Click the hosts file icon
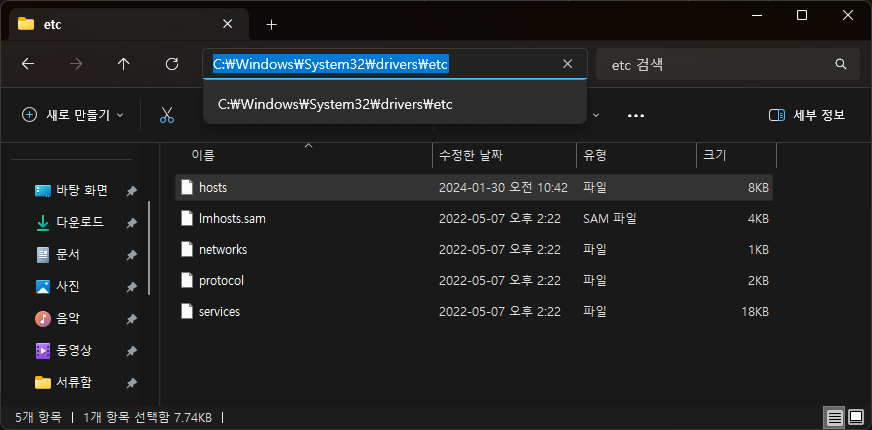 [187, 187]
